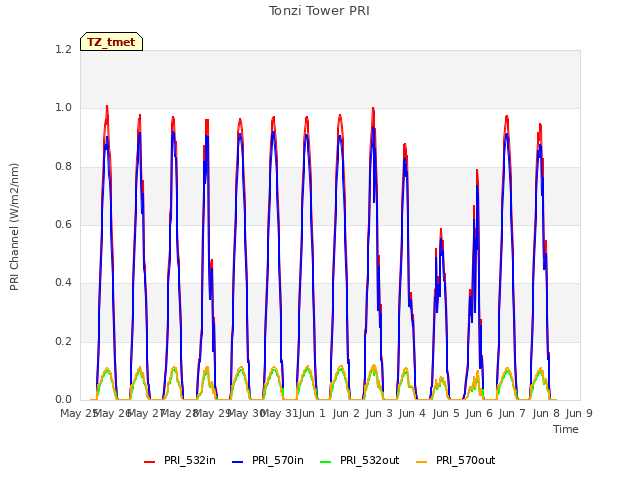Click the Jun 6 x-axis tick label
Screen dimensions: 640x480
479,413
